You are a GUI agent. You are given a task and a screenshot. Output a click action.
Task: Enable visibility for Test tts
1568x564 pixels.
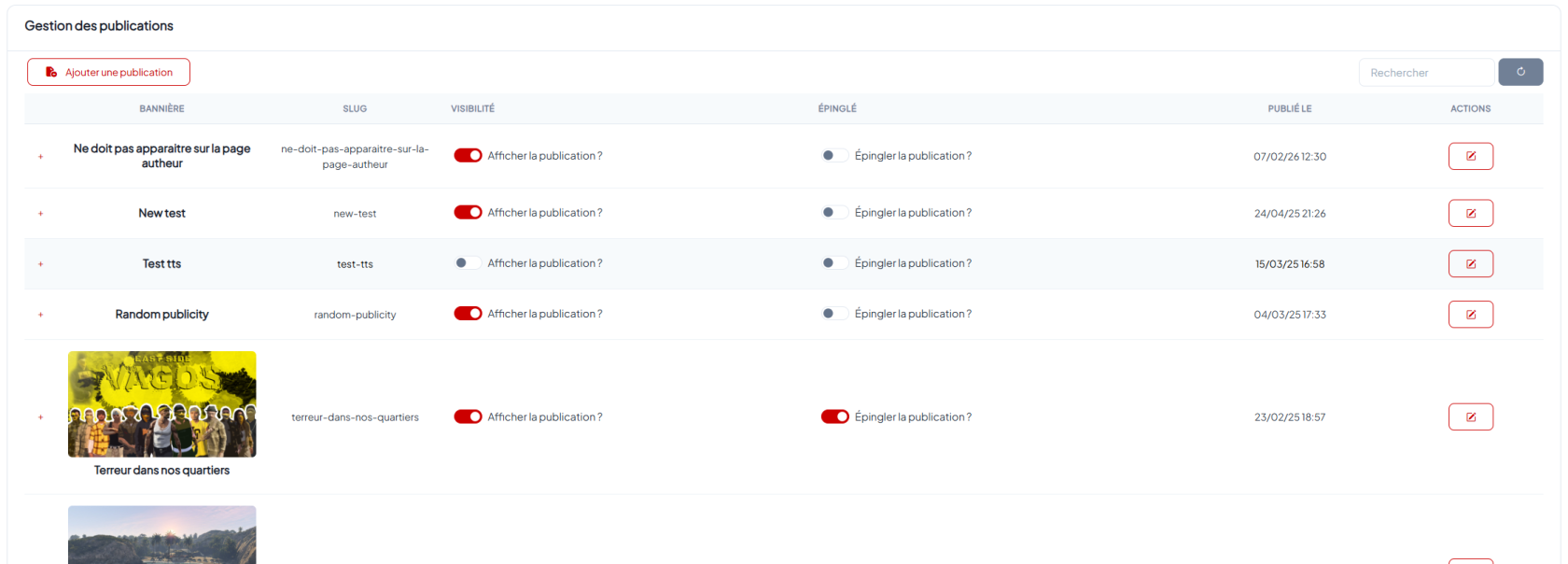(x=468, y=263)
